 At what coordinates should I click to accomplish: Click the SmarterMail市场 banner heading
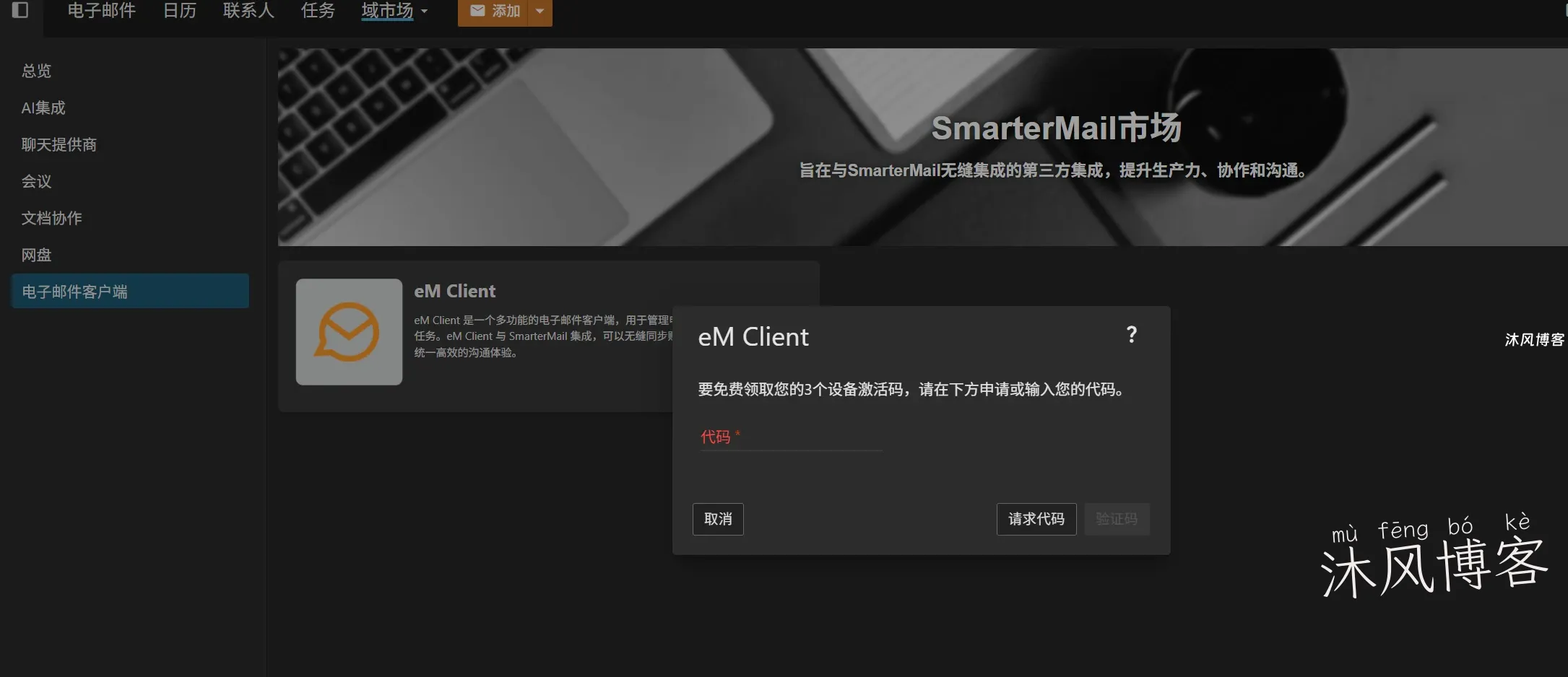1056,128
